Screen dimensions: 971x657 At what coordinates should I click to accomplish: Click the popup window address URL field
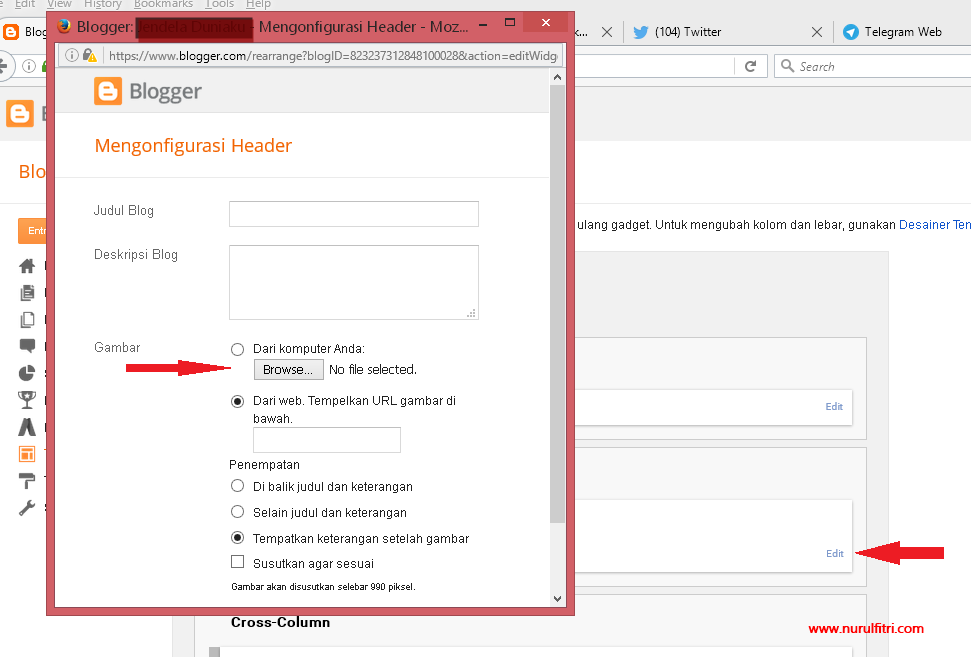333,56
